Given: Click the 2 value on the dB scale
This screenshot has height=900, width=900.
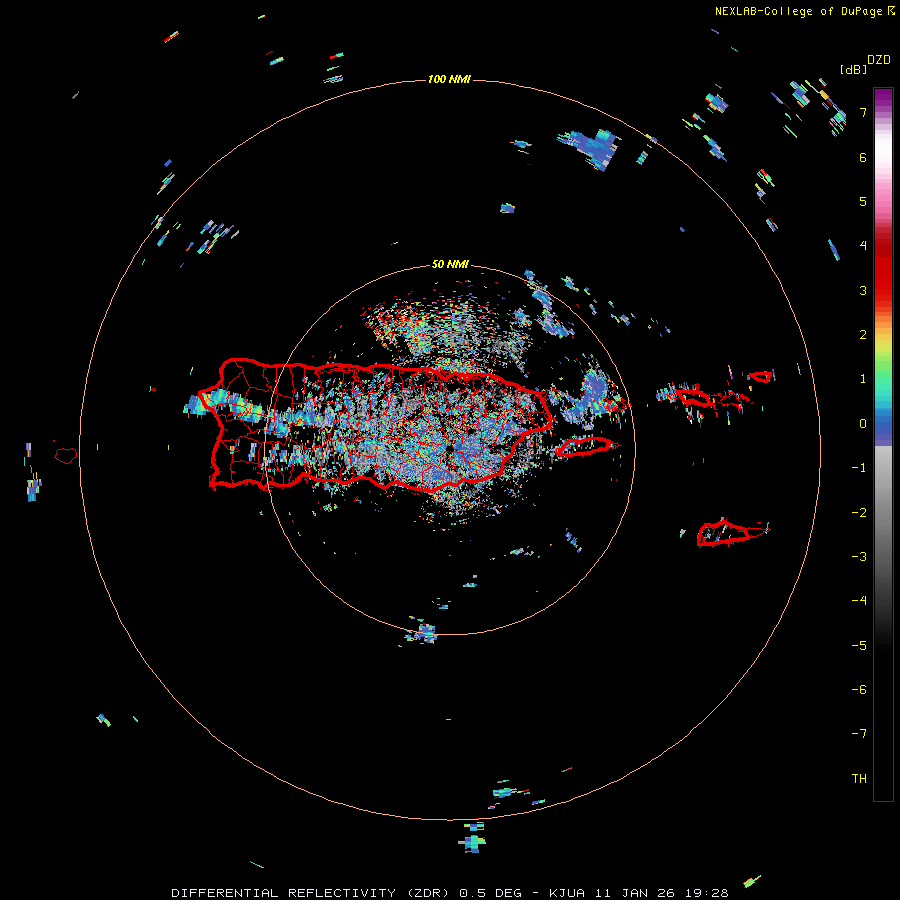Looking at the screenshot, I should [x=863, y=335].
